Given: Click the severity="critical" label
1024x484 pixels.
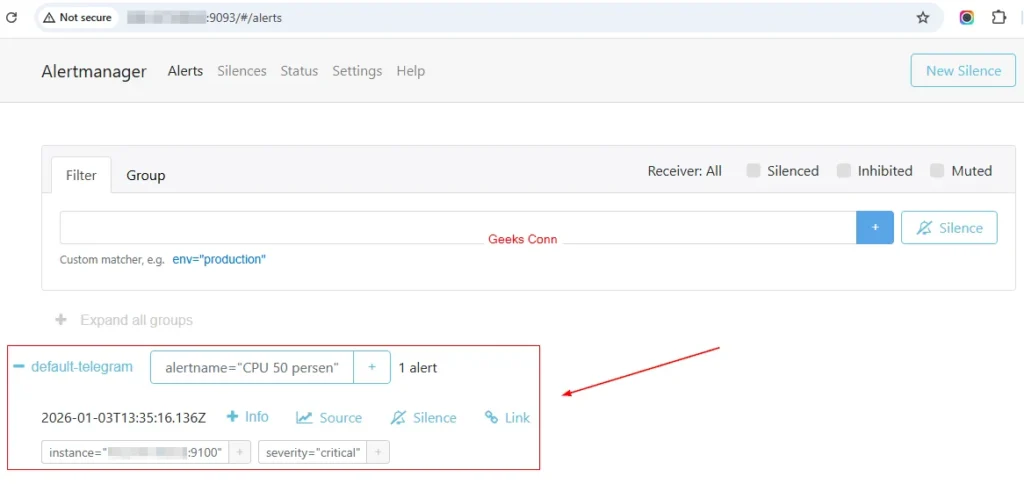Looking at the screenshot, I should click(x=313, y=452).
